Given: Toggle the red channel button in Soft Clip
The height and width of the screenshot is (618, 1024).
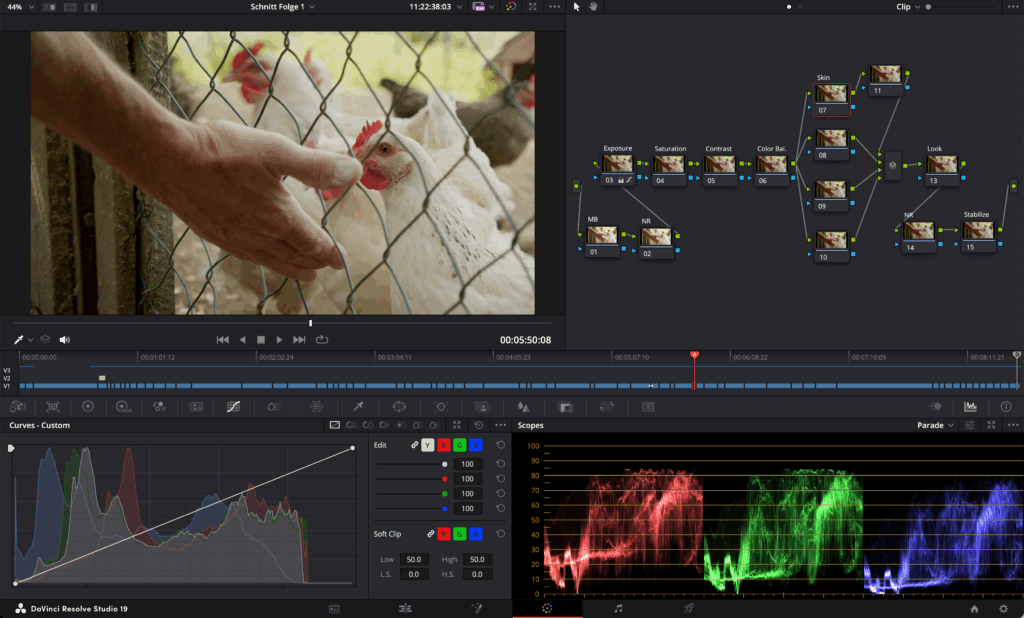Looking at the screenshot, I should point(444,534).
